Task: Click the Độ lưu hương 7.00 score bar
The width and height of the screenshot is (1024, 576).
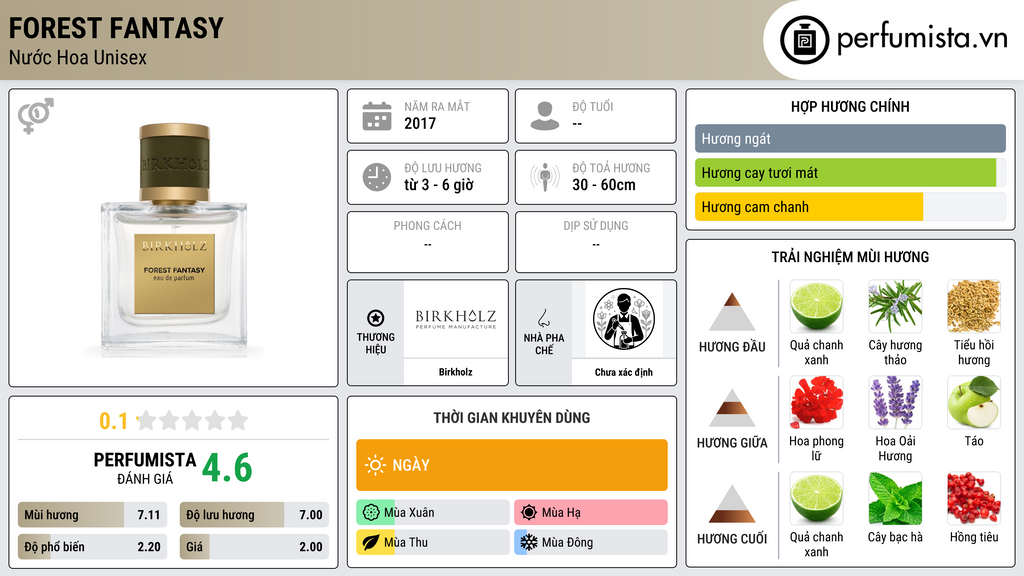Action: click(254, 515)
